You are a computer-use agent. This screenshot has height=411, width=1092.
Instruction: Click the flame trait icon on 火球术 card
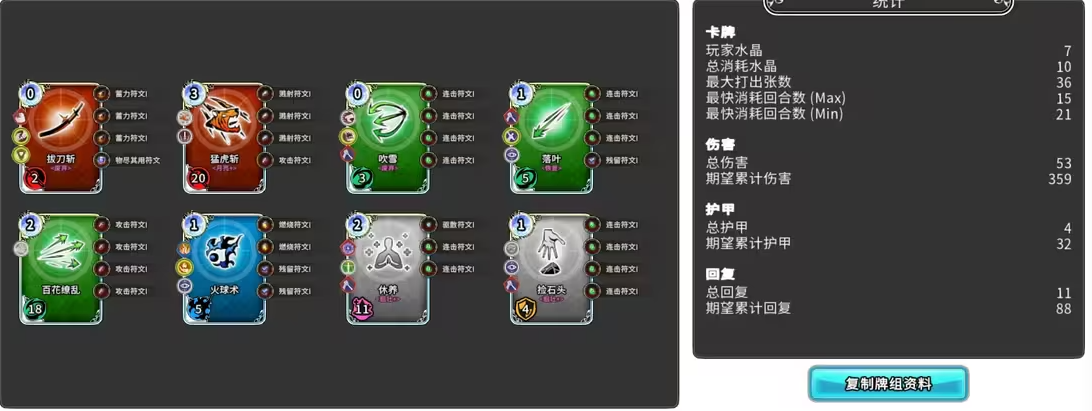pyautogui.click(x=185, y=247)
